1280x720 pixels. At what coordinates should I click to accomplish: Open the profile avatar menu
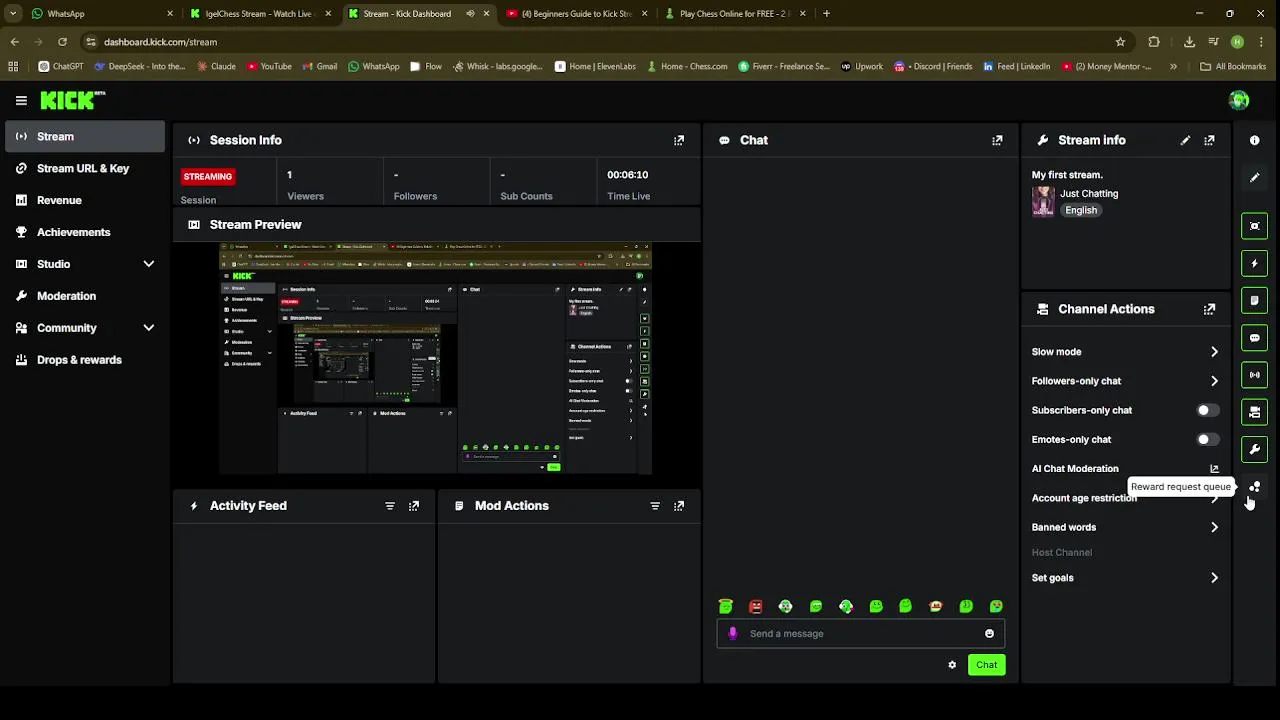tap(1239, 100)
